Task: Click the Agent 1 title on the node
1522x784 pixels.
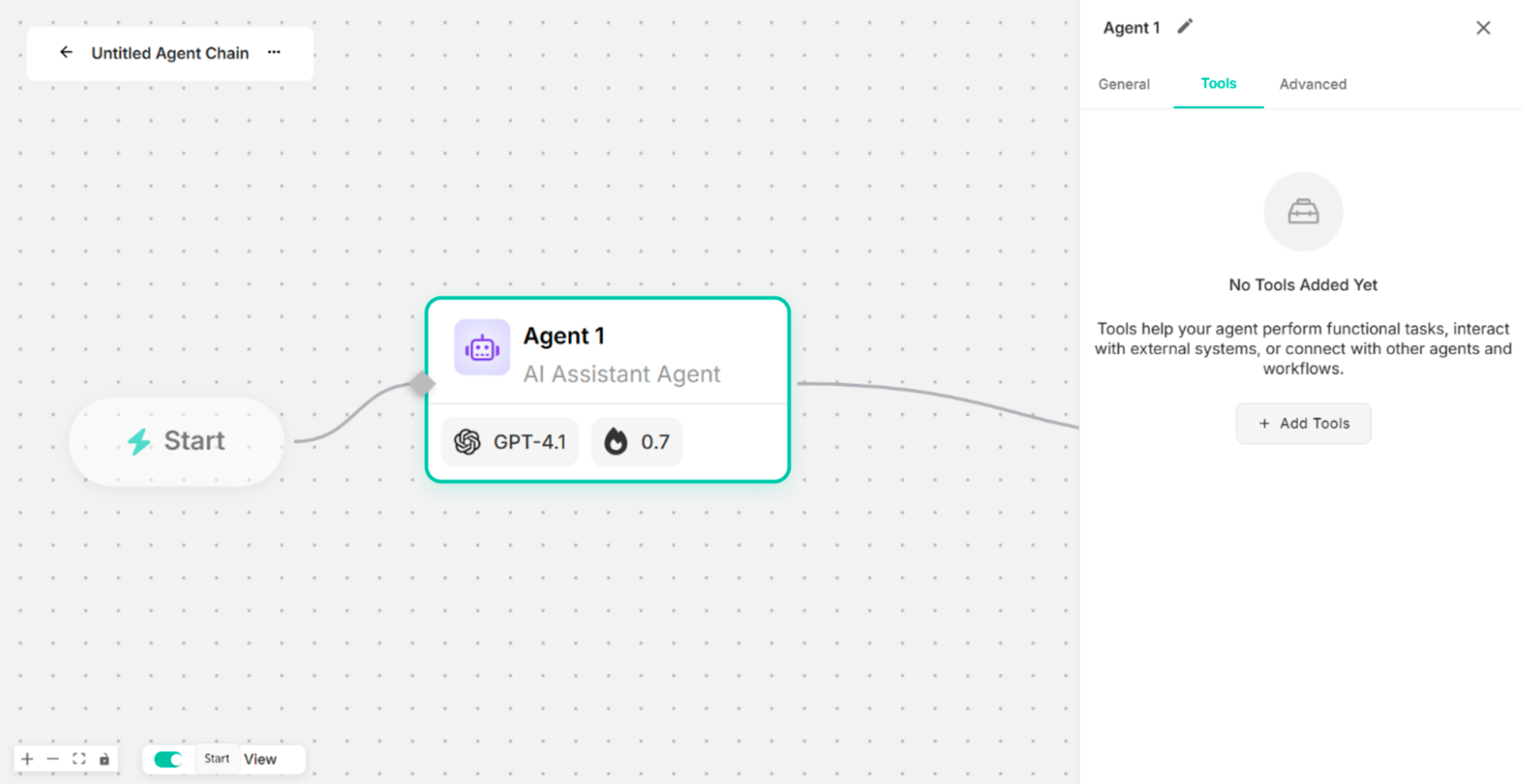Action: click(x=564, y=335)
